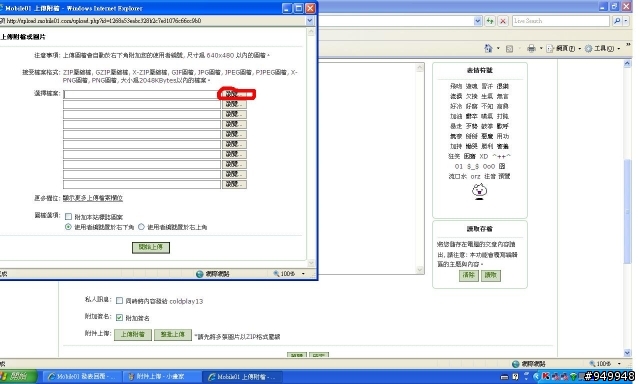Click the command bar overflow chevron
Viewport: 640px width, 384px height.
(x=629, y=44)
